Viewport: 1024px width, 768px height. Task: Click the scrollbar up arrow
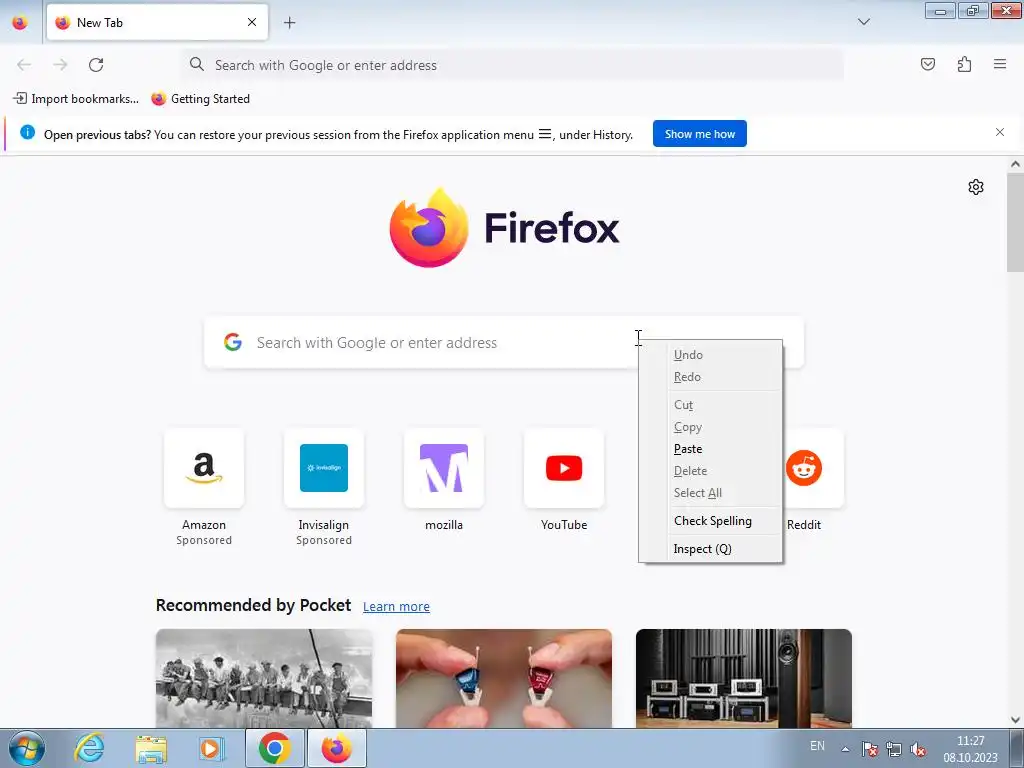pos(1015,165)
